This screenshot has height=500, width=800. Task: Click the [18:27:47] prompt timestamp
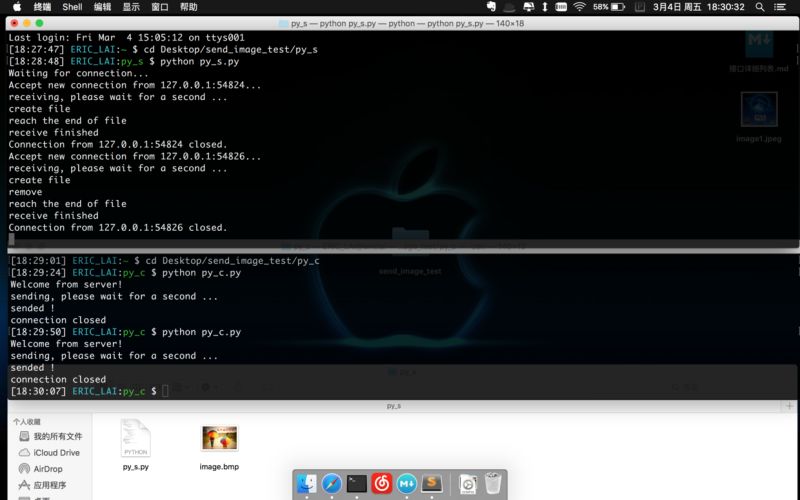[36, 49]
